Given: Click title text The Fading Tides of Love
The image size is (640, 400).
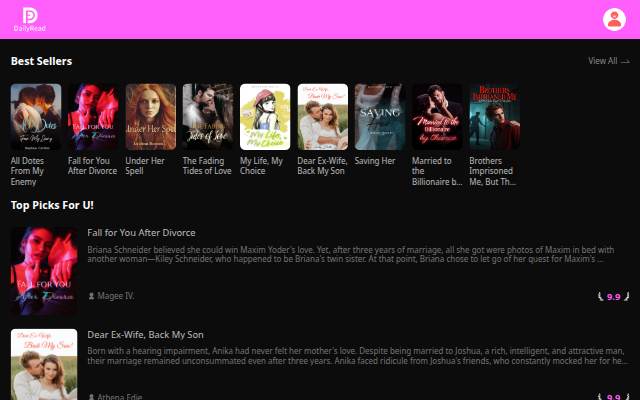Looking at the screenshot, I should 207,166.
